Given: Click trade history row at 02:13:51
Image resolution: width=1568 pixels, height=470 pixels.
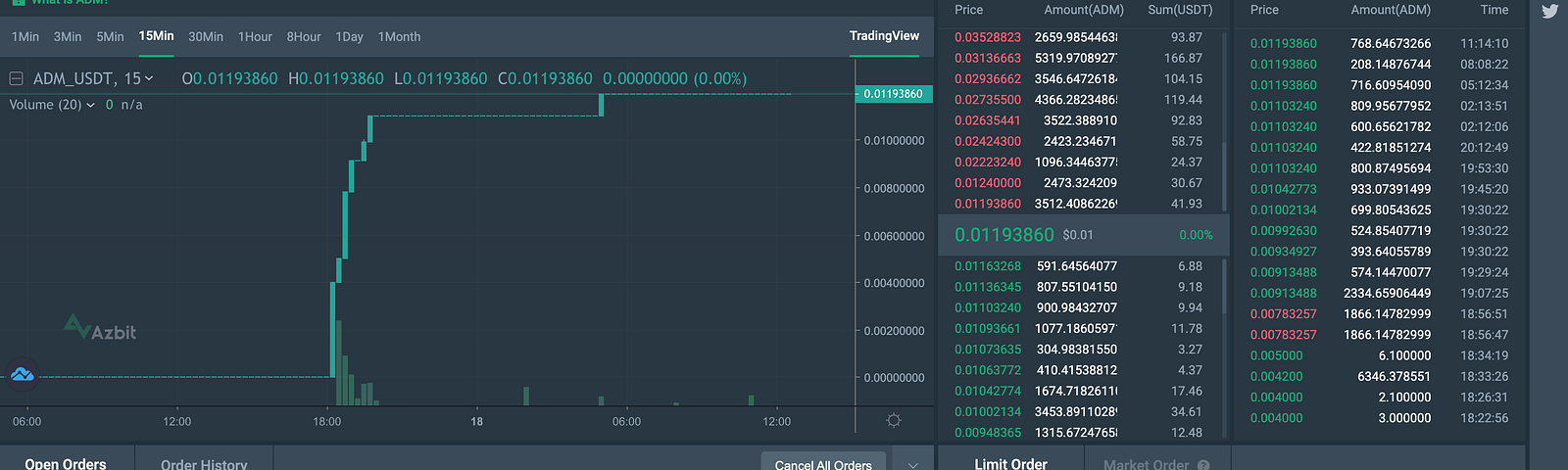Looking at the screenshot, I should (1380, 106).
